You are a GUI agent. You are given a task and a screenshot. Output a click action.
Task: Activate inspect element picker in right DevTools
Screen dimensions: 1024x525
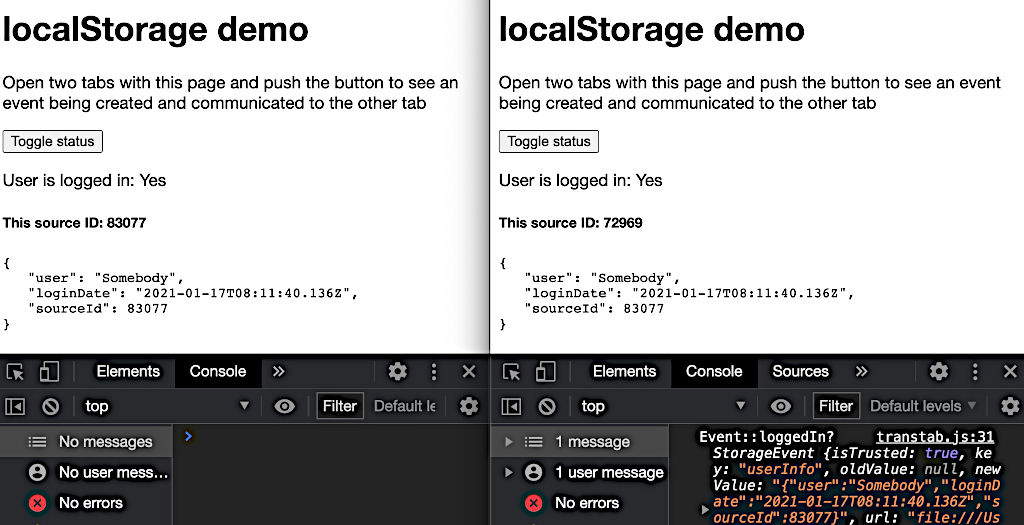point(511,372)
